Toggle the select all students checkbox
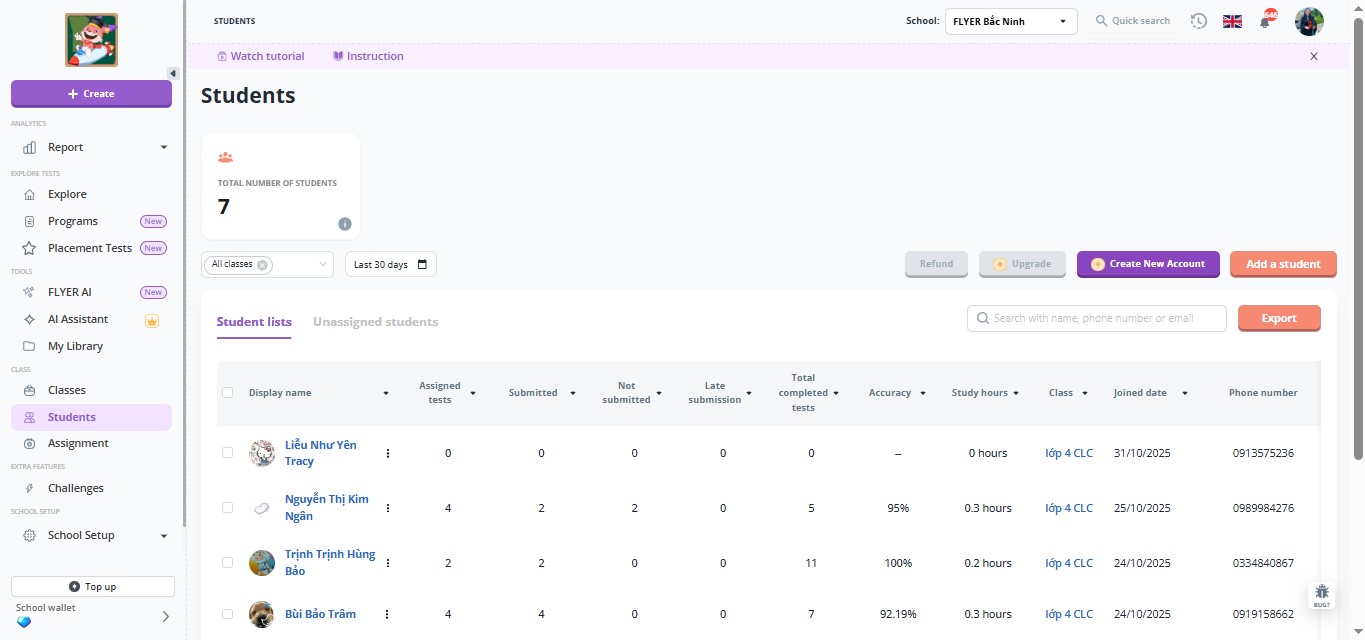 pos(228,393)
